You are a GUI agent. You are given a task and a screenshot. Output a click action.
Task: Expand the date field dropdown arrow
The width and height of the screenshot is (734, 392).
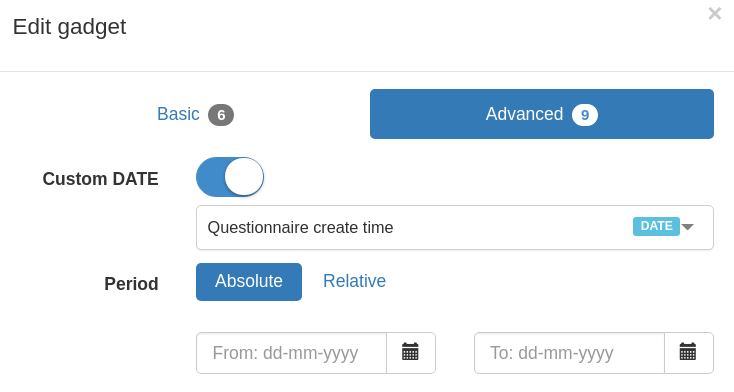coord(688,227)
